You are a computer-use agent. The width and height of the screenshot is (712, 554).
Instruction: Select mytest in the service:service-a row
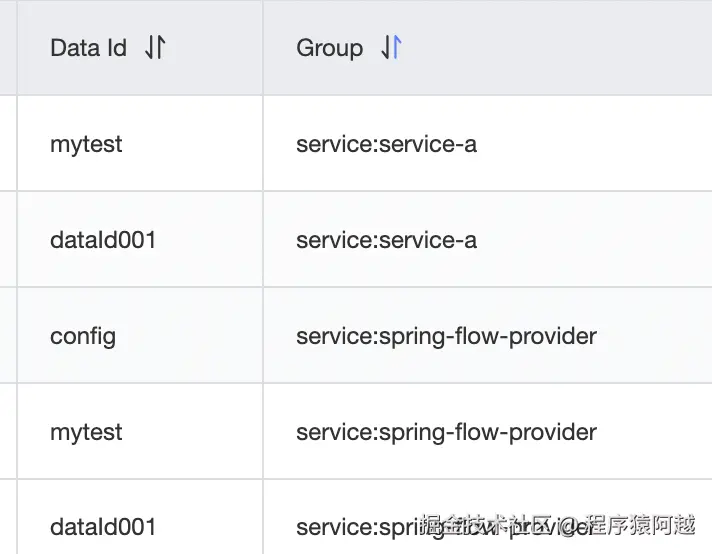[86, 144]
